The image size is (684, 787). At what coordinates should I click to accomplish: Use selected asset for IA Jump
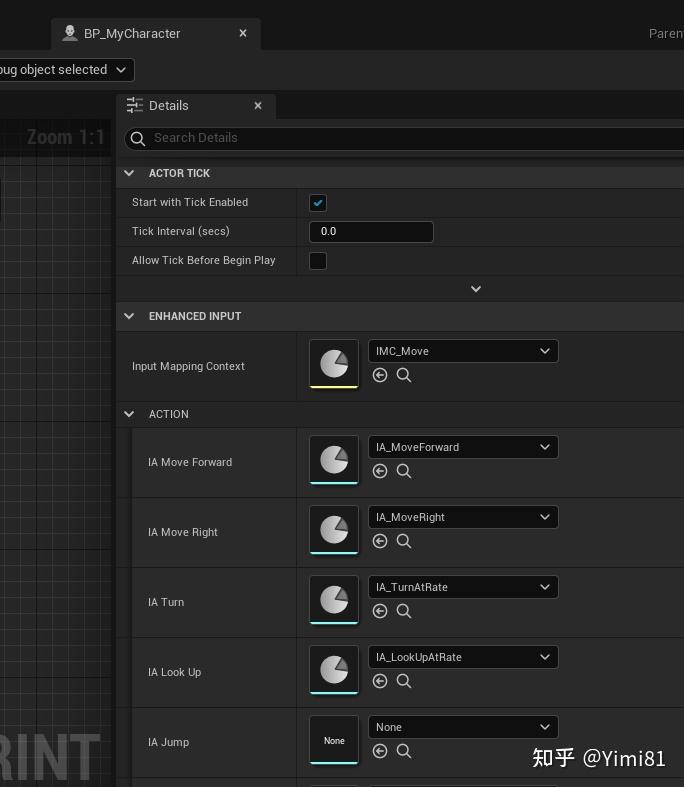(x=380, y=751)
